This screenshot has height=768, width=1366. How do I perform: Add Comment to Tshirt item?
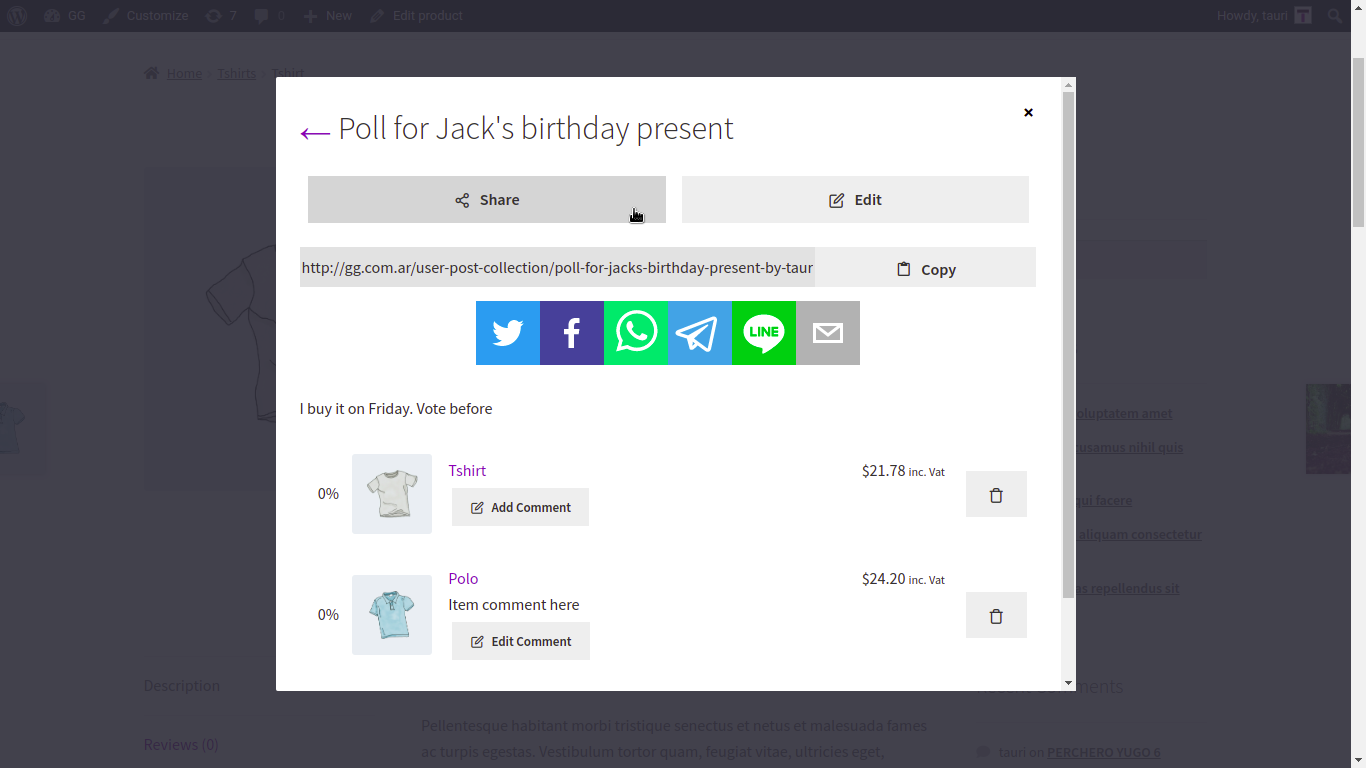point(520,507)
